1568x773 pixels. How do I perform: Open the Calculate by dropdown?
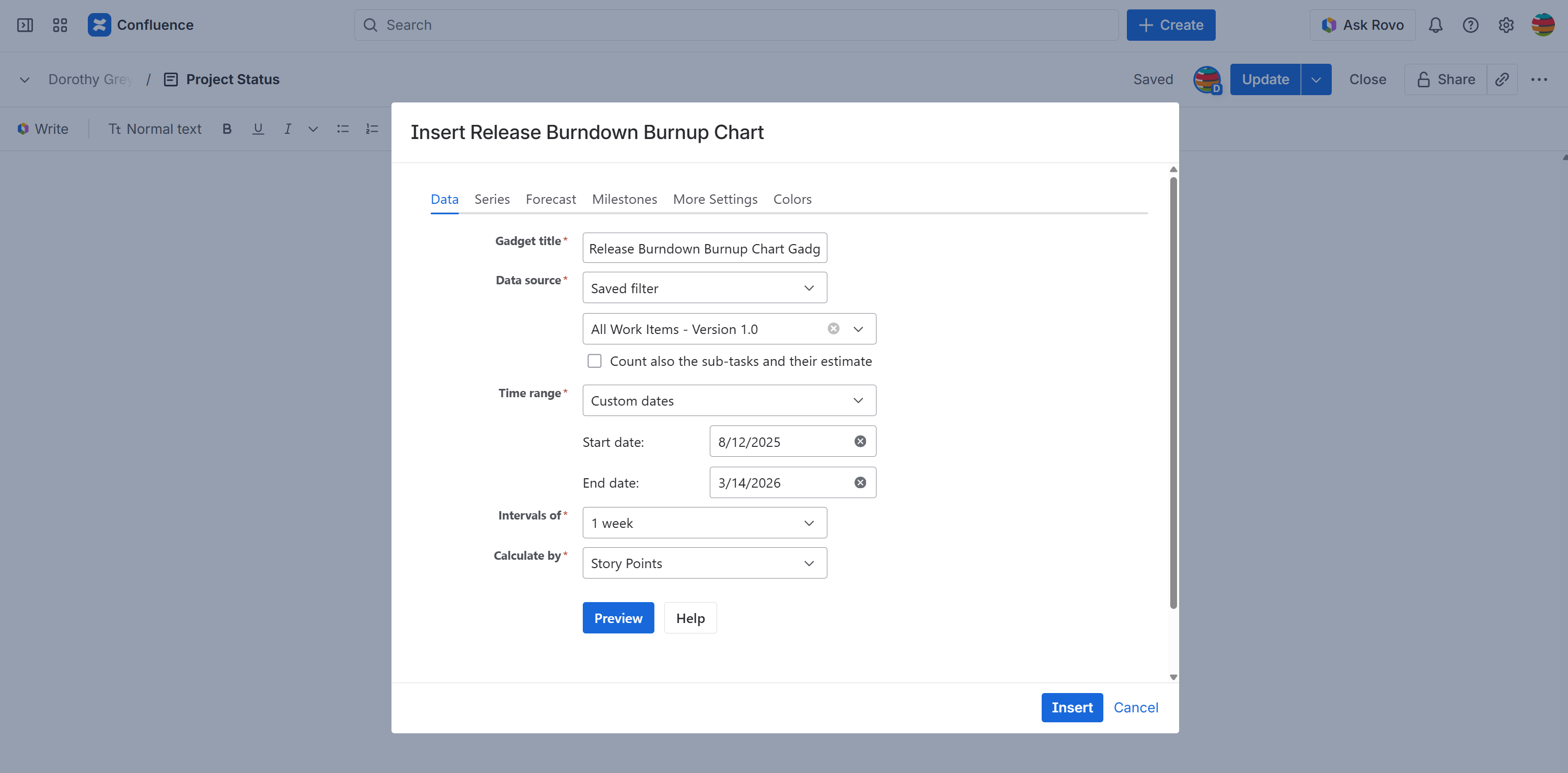704,563
